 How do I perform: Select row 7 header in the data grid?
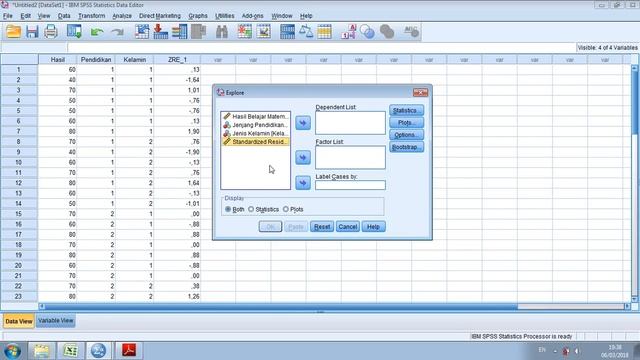(x=19, y=131)
